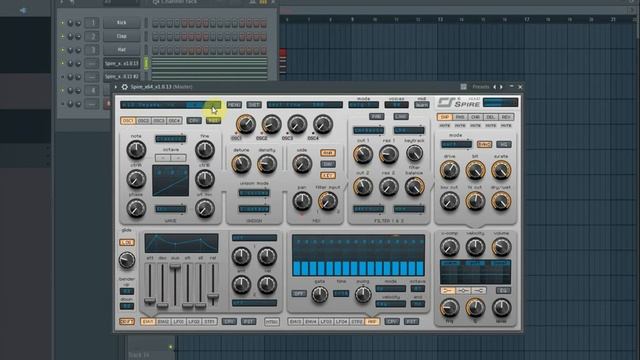Screen dimensions: 640x360
Task: Open unison mode dropdown
Action: click(x=254, y=193)
